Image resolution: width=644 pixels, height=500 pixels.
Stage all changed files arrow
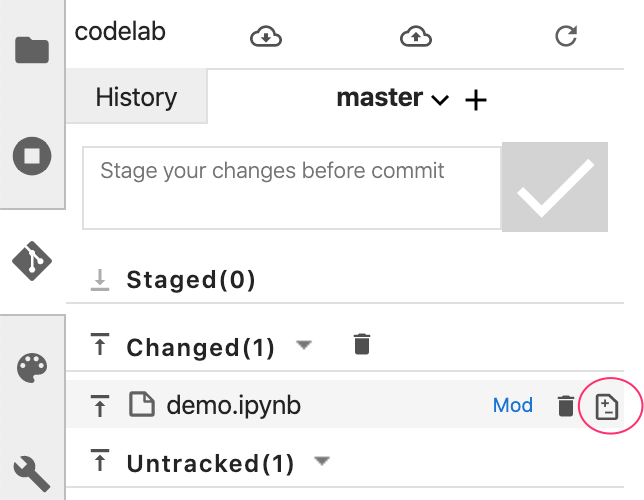pyautogui.click(x=99, y=346)
